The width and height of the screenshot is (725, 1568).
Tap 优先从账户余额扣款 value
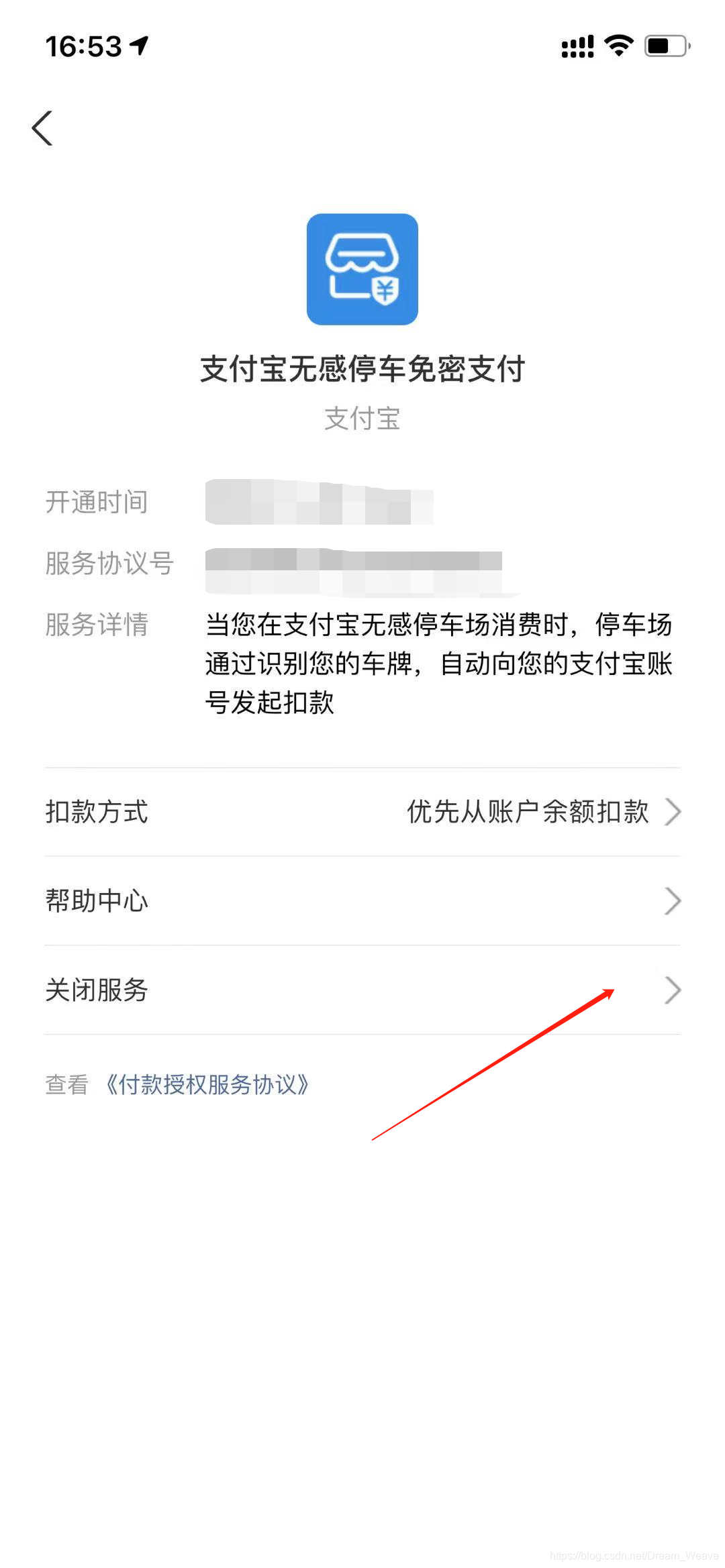pyautogui.click(x=528, y=812)
